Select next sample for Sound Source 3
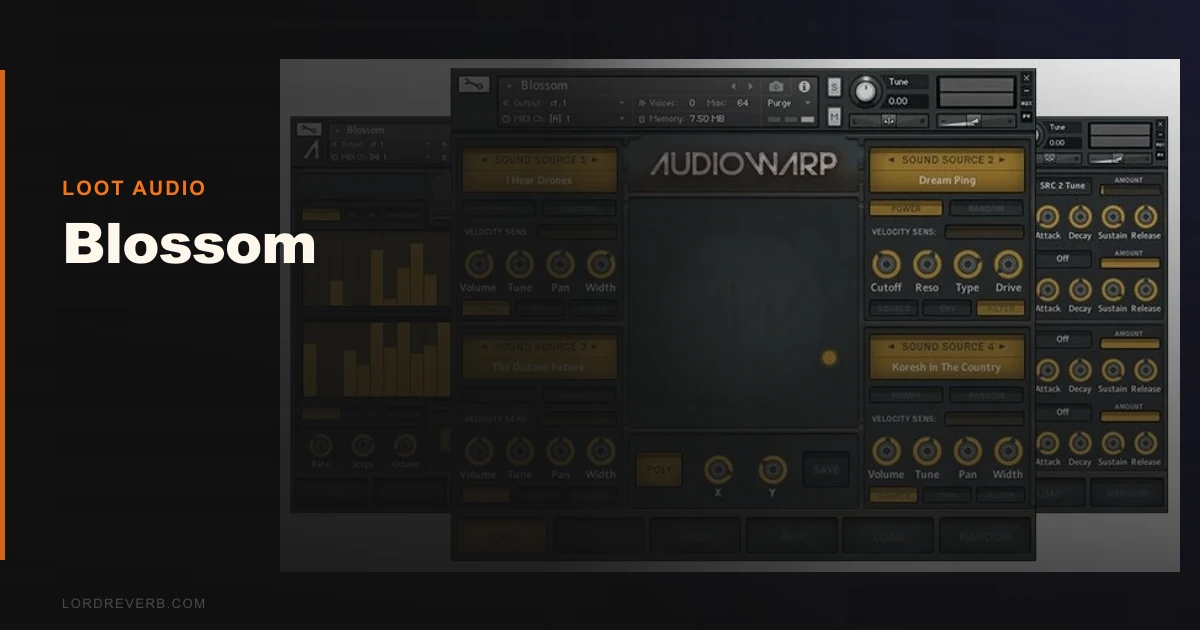1200x630 pixels. point(594,346)
